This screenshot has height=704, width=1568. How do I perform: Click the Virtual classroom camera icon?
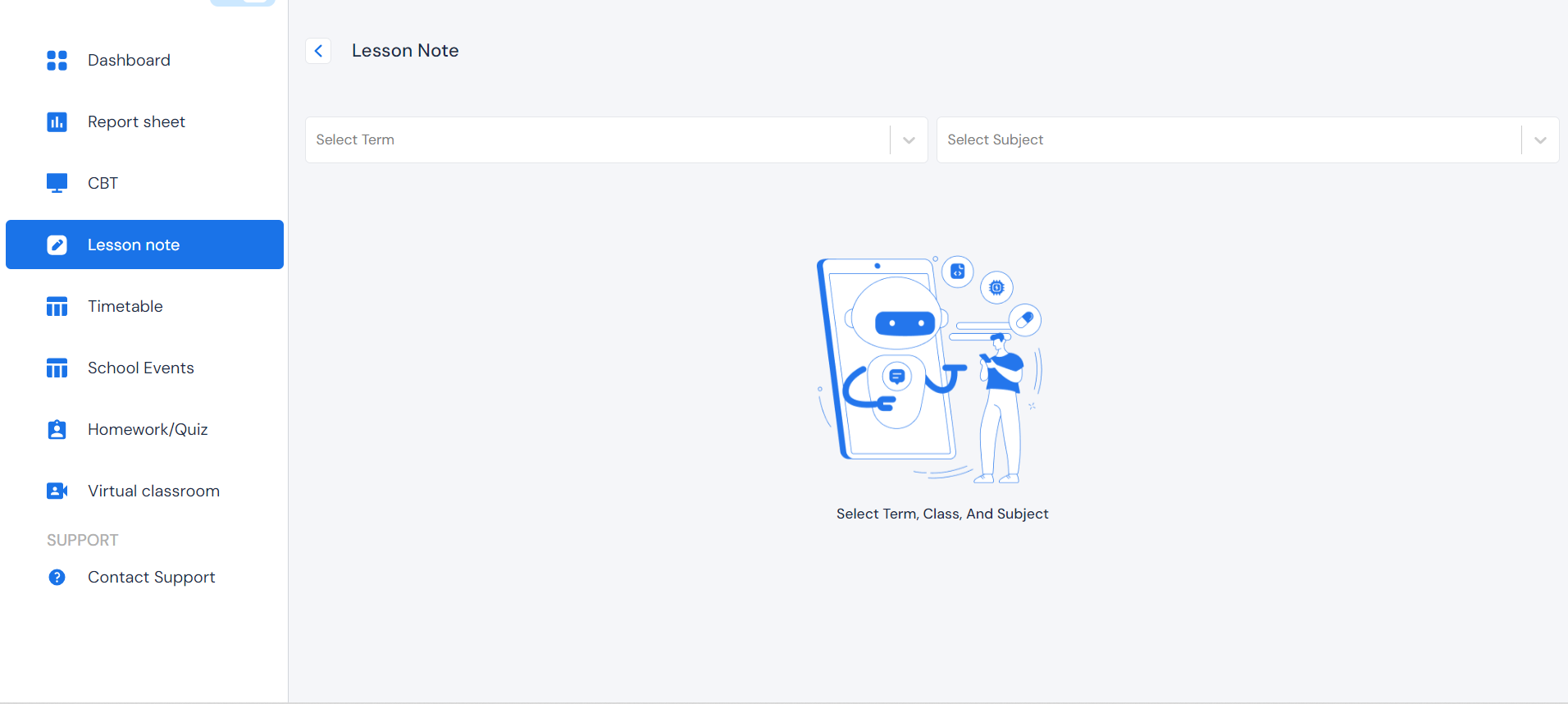[57, 491]
